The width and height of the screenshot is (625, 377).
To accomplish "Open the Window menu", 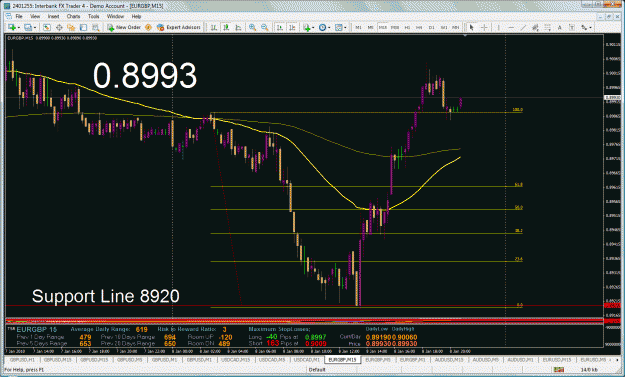I will point(115,16).
